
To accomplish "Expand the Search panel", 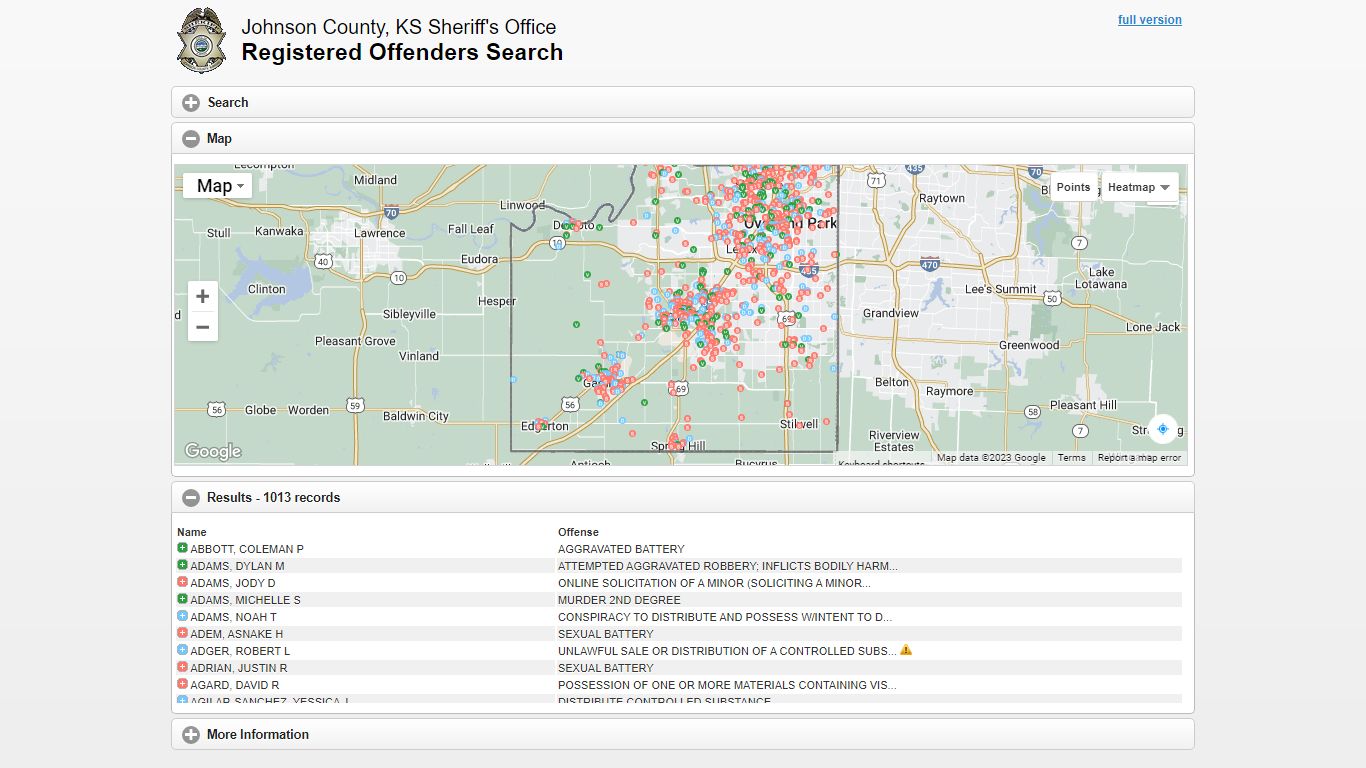I will tap(682, 102).
